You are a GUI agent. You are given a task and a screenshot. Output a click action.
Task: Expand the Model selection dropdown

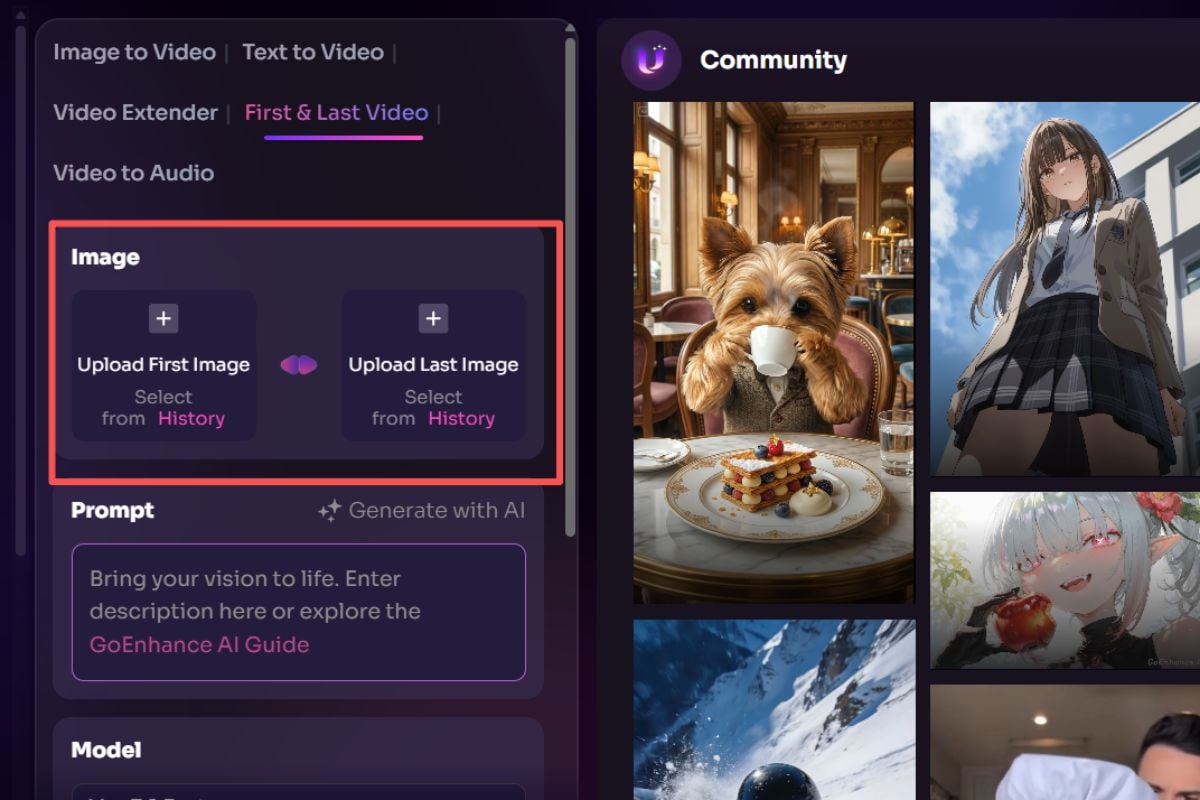298,790
